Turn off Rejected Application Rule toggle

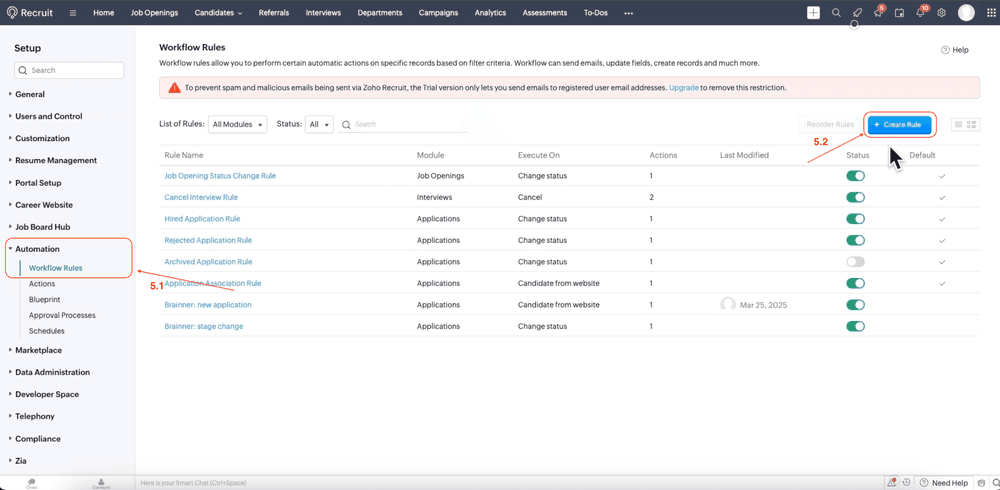[855, 241]
